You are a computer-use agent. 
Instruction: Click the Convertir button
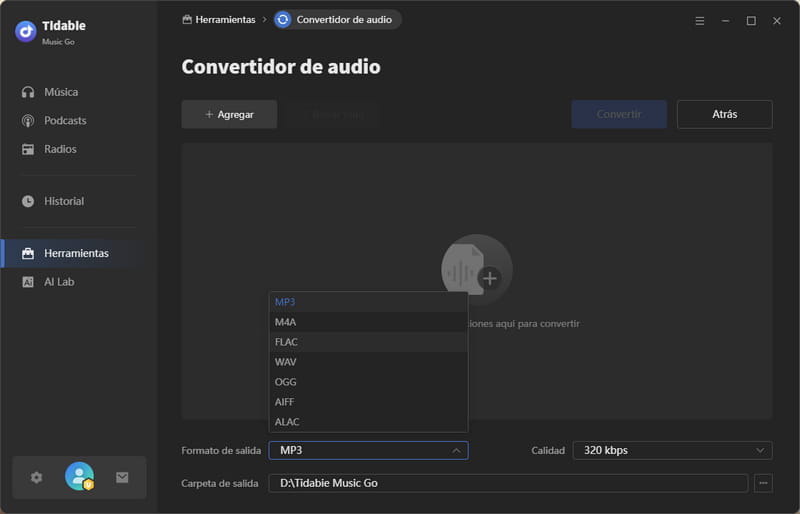[x=619, y=114]
